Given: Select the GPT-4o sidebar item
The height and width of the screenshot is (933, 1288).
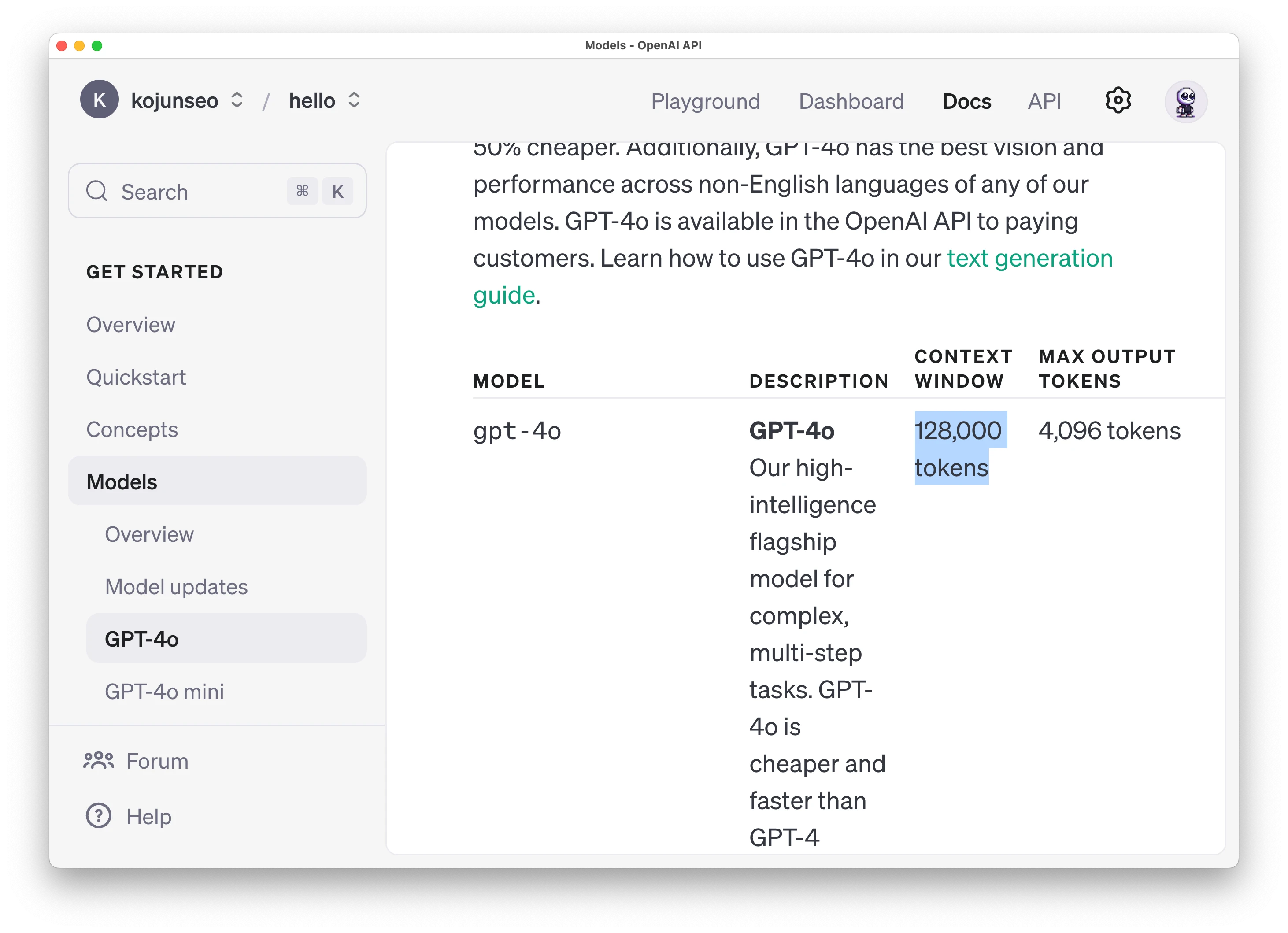Looking at the screenshot, I should tap(226, 639).
